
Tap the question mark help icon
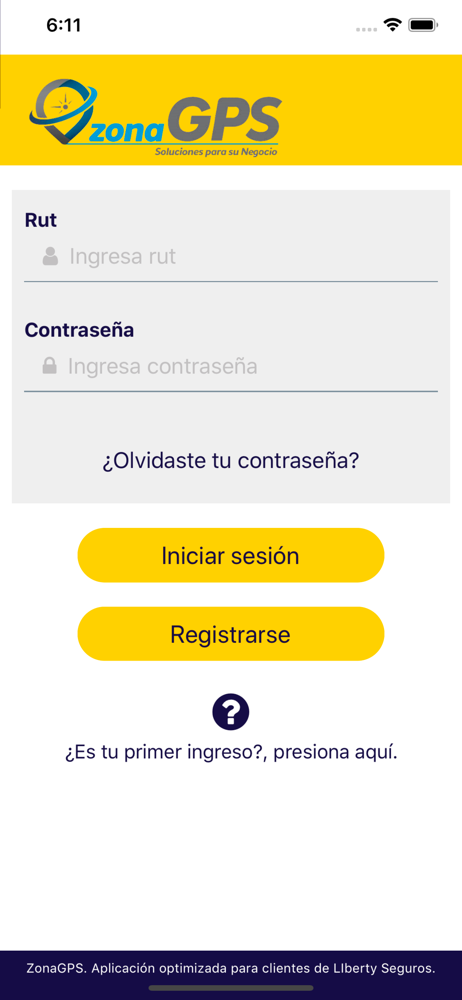pyautogui.click(x=230, y=712)
